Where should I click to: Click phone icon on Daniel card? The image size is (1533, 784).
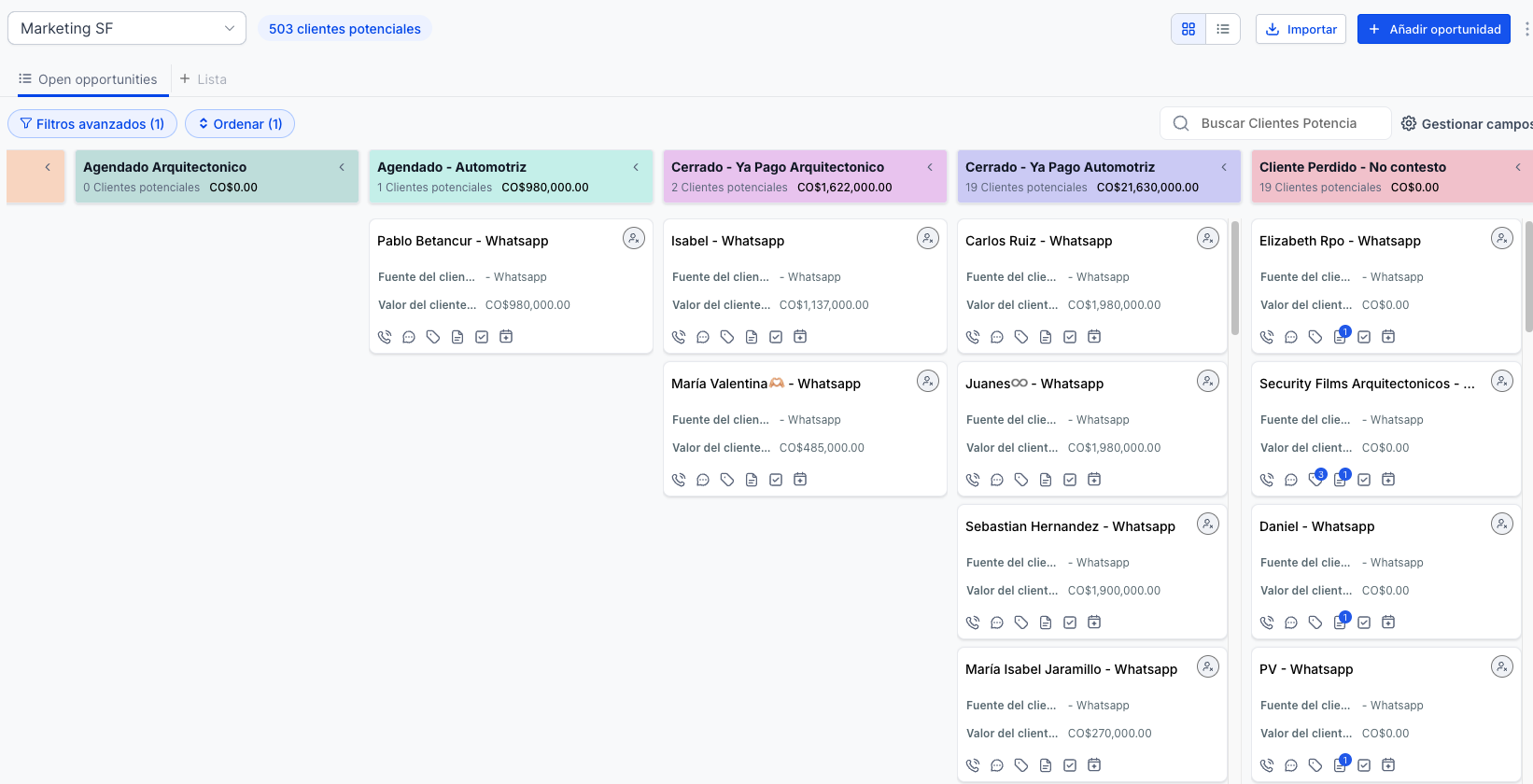click(x=1267, y=623)
